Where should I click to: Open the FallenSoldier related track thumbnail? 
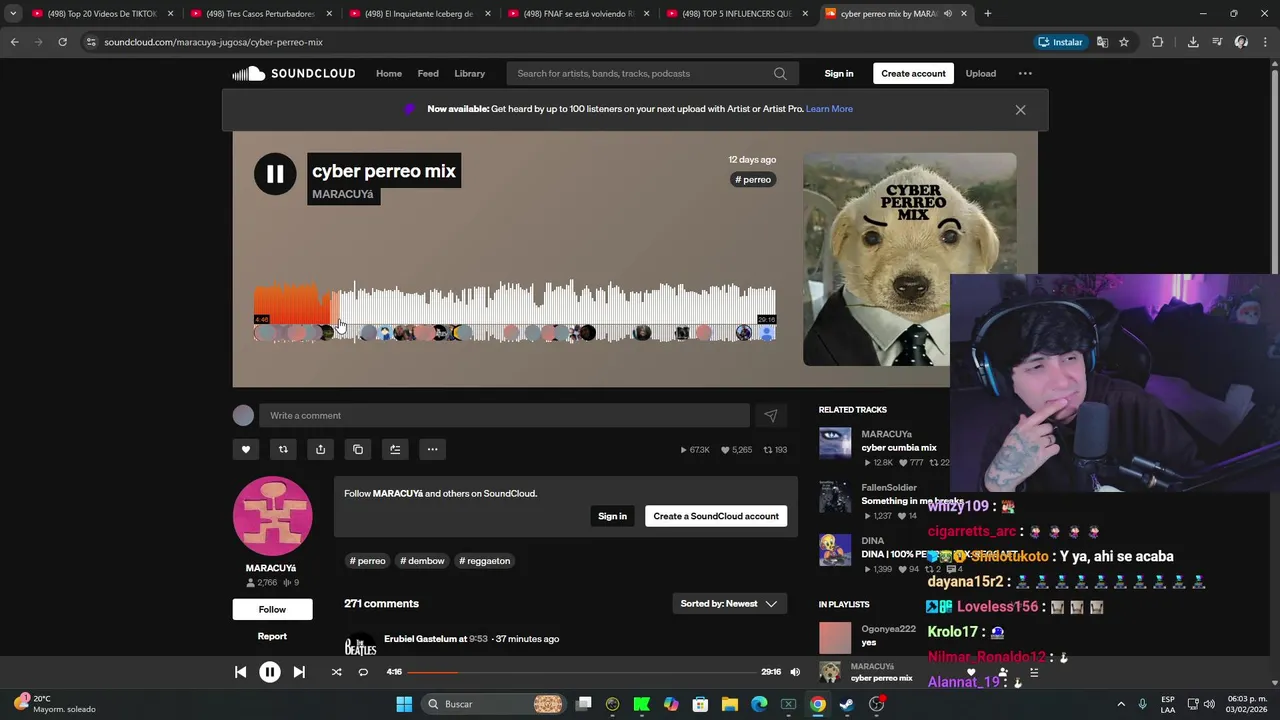835,497
